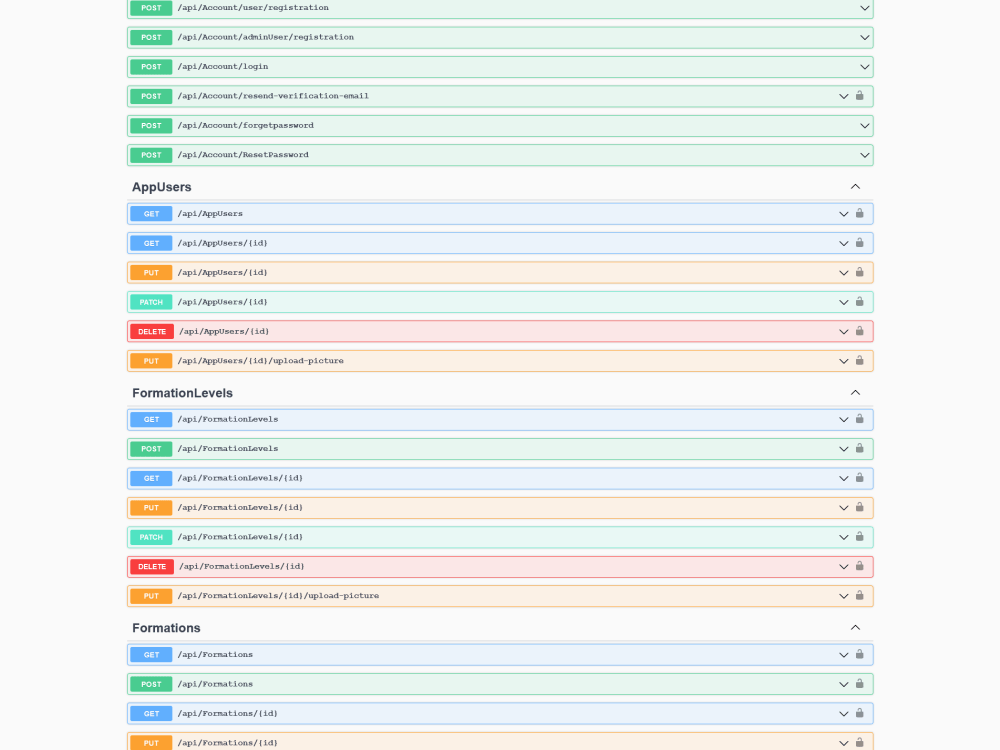1000x750 pixels.
Task: Collapse the FormationLevels section
Action: click(x=855, y=392)
